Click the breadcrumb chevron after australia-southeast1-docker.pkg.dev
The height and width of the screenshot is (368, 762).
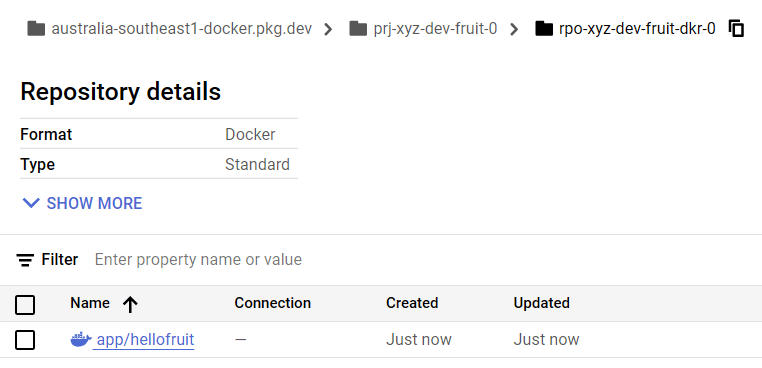point(329,30)
